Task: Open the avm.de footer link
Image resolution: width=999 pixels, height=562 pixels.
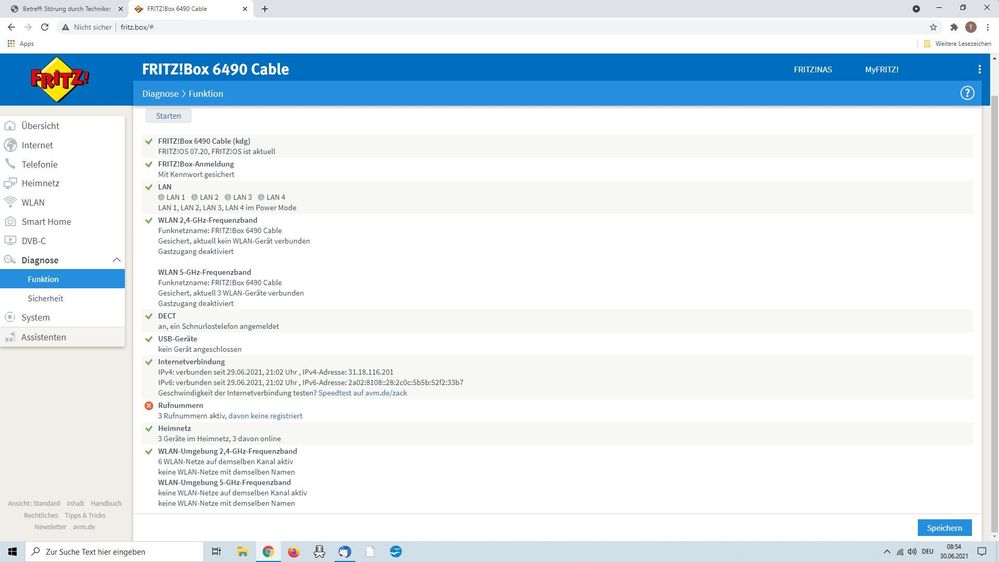Action: pos(83,527)
